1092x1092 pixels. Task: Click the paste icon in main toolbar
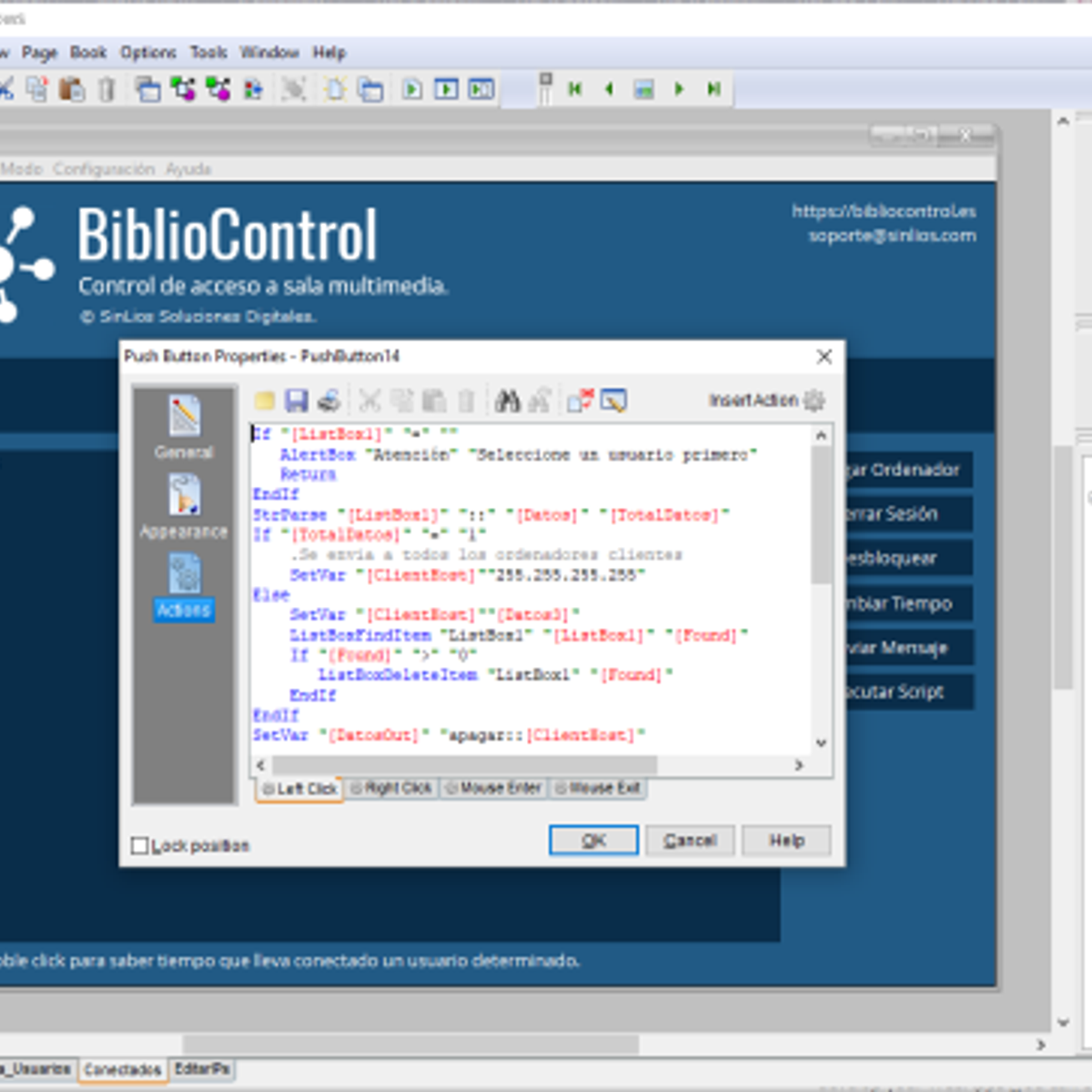(72, 89)
